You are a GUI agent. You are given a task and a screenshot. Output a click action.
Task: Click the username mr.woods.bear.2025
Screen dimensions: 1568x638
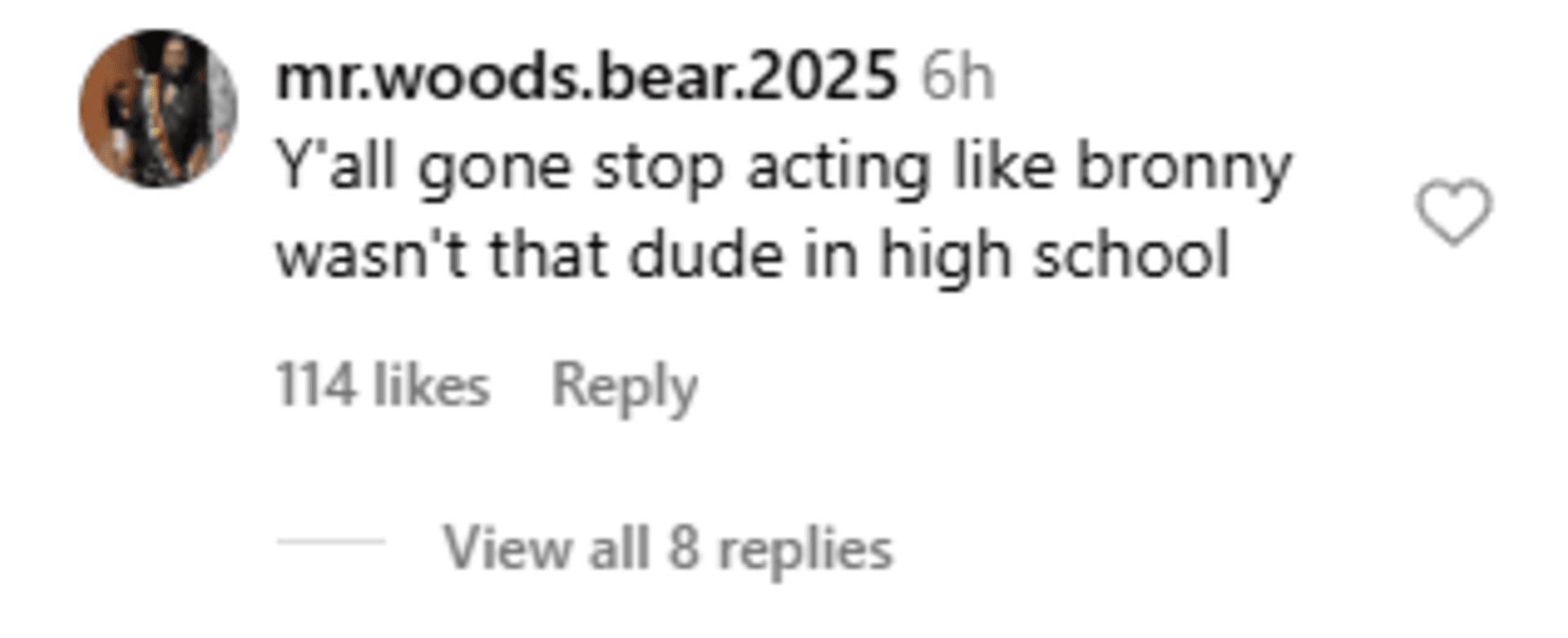[x=586, y=77]
